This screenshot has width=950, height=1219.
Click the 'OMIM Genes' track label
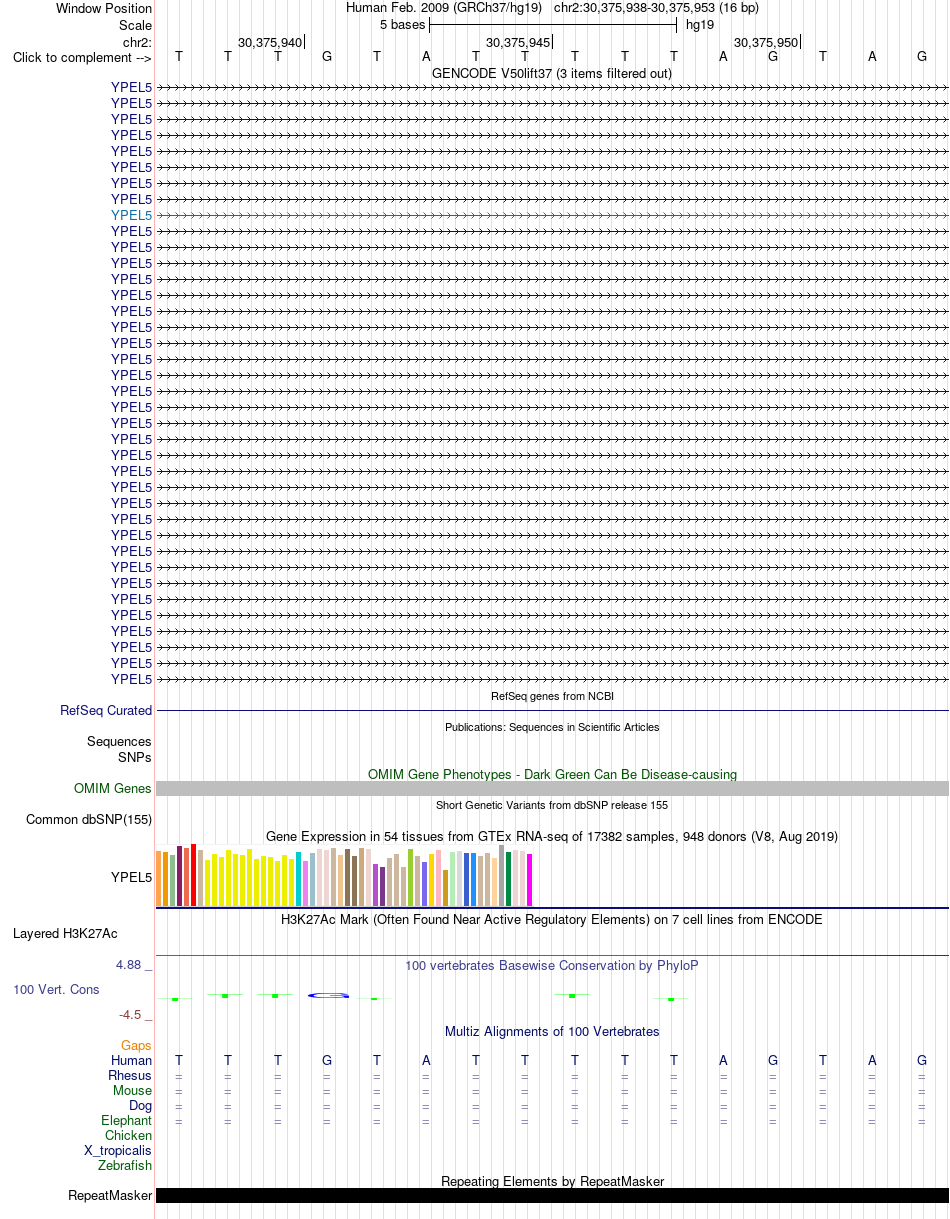113,789
